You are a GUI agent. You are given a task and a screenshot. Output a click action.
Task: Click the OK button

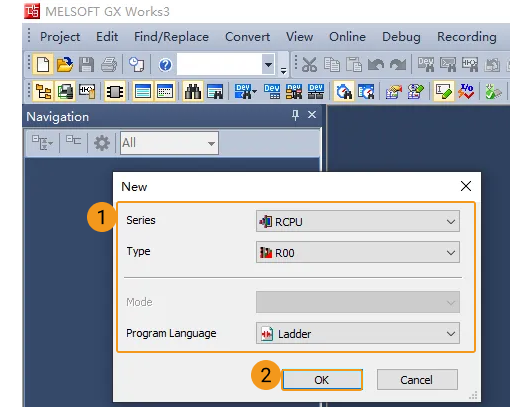coord(322,379)
